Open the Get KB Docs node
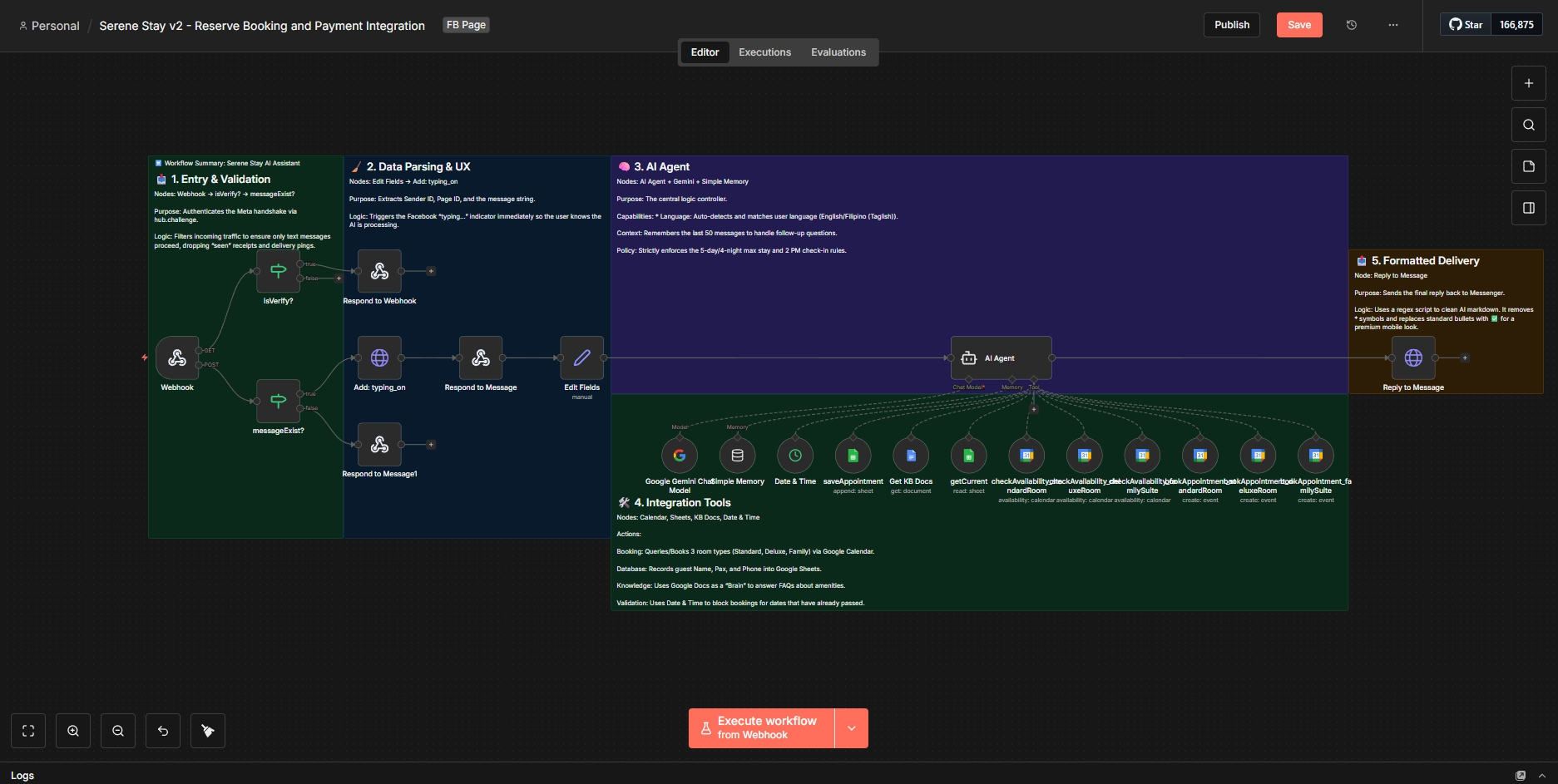 [911, 456]
